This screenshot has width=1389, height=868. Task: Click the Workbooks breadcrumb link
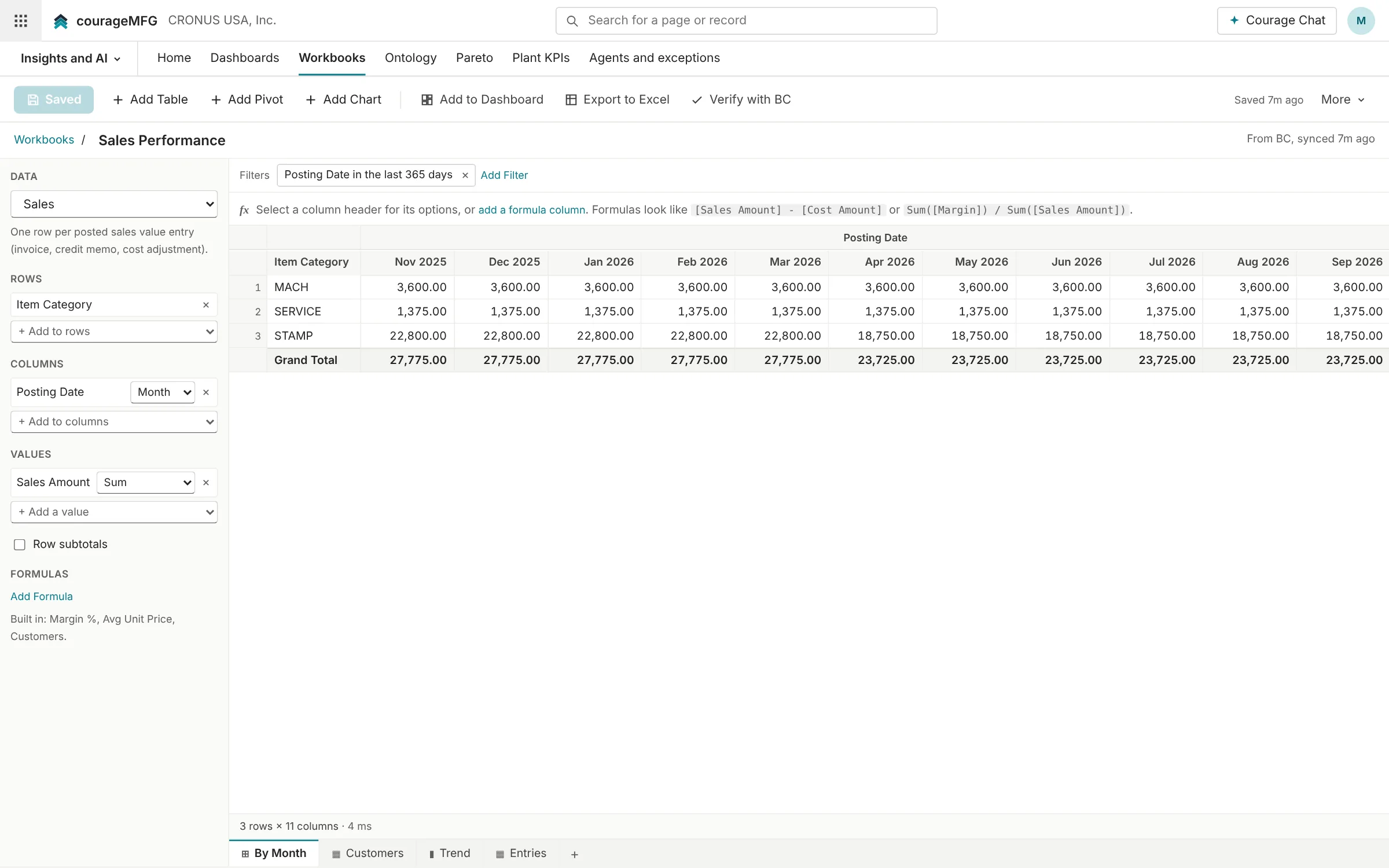(x=44, y=140)
